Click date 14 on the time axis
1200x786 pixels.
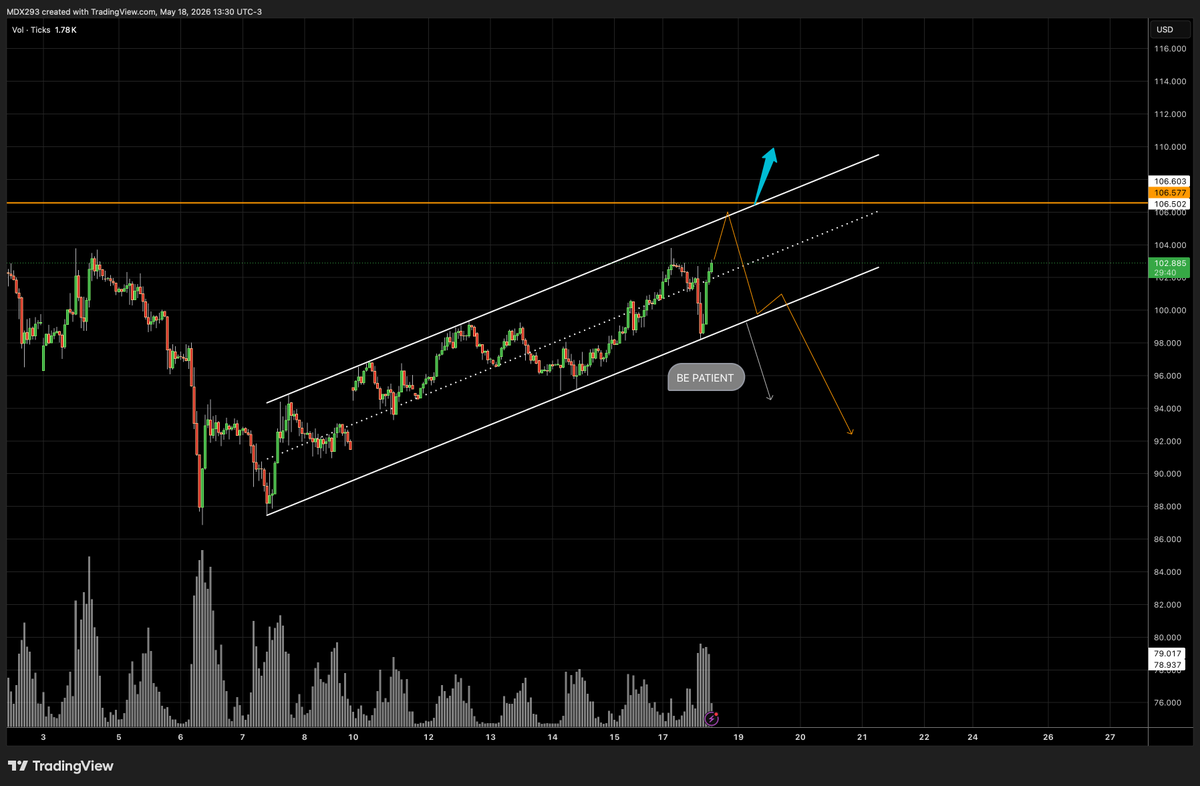(x=553, y=737)
